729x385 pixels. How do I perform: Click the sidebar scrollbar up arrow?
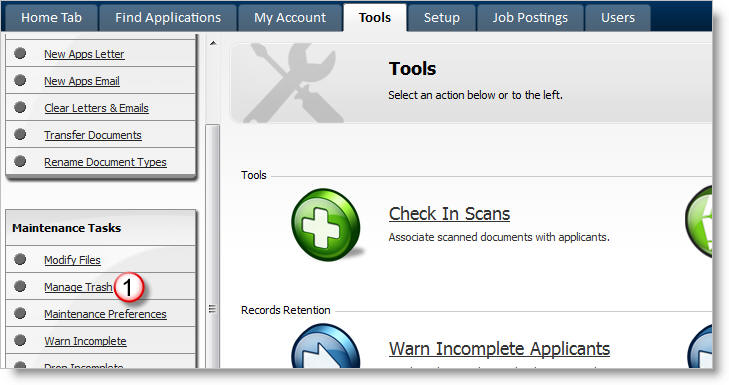click(x=213, y=43)
